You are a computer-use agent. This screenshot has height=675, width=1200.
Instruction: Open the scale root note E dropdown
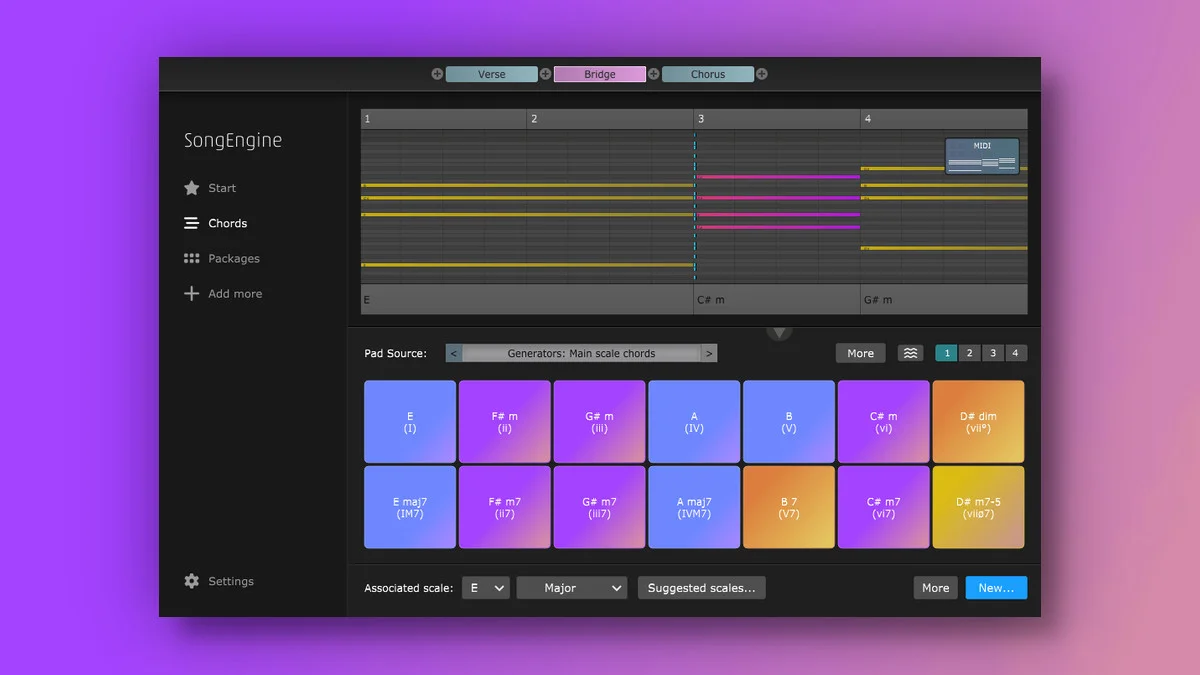click(486, 588)
